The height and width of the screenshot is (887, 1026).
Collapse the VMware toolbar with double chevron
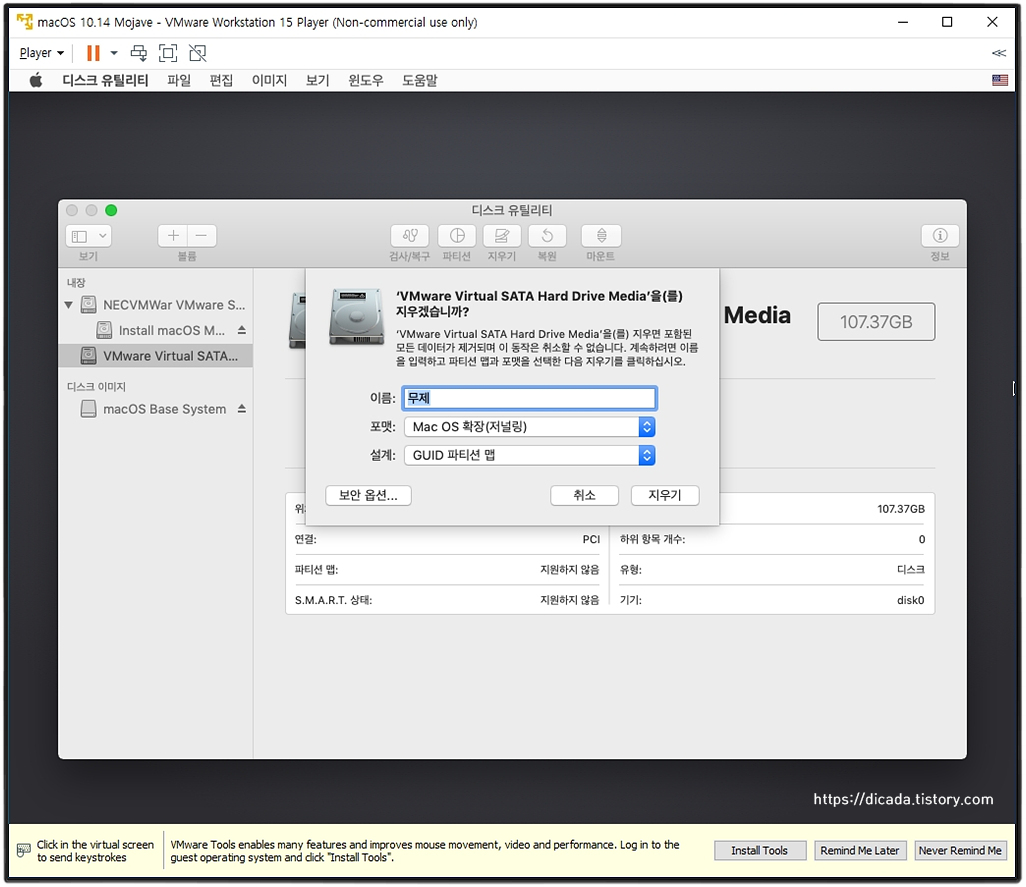[x=999, y=53]
